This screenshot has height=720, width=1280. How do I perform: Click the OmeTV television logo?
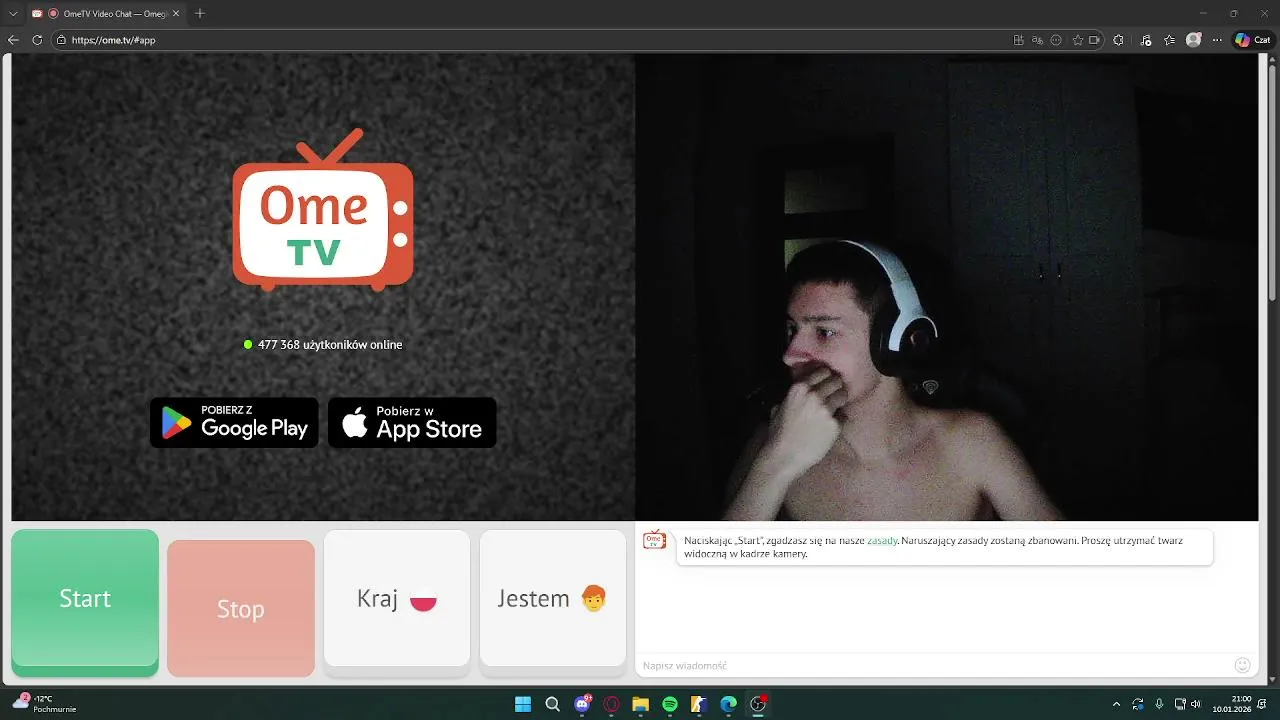point(323,210)
